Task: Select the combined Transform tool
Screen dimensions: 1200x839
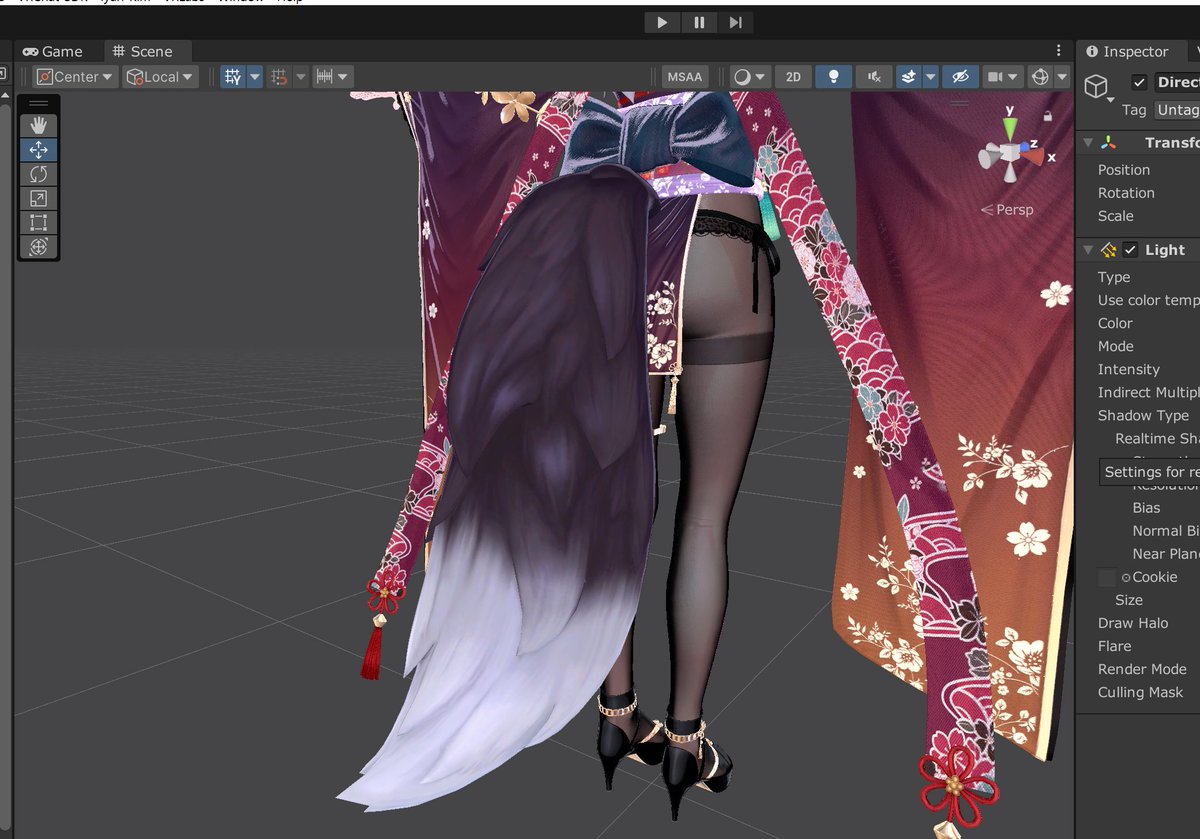Action: [x=39, y=246]
